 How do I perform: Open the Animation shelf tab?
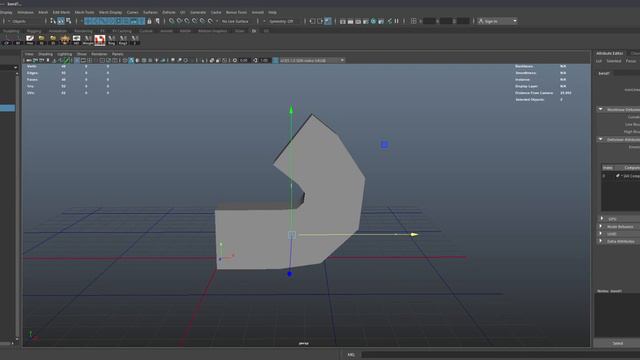pos(58,31)
